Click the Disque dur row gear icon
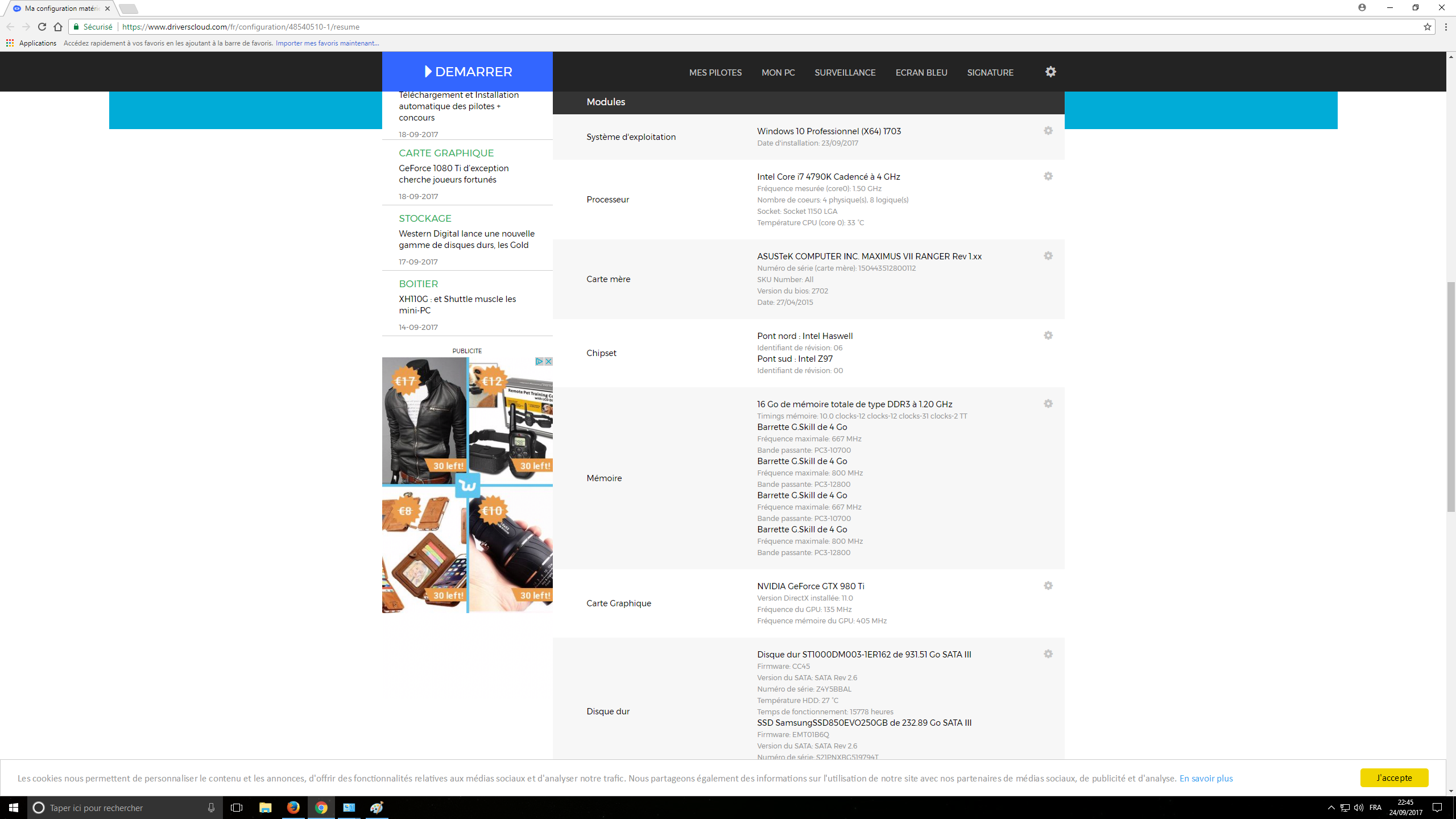The width and height of the screenshot is (1456, 819). (x=1048, y=654)
